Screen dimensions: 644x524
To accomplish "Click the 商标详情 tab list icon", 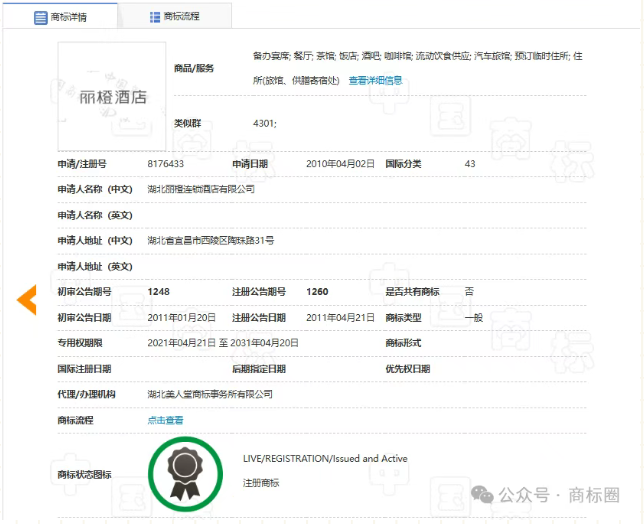I will 41,17.
